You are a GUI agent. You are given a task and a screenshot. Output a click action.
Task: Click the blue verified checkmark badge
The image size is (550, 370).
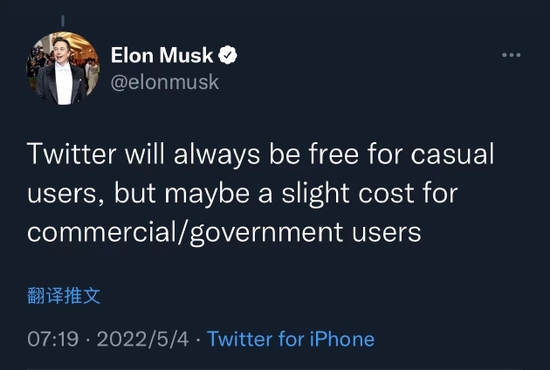coord(228,55)
